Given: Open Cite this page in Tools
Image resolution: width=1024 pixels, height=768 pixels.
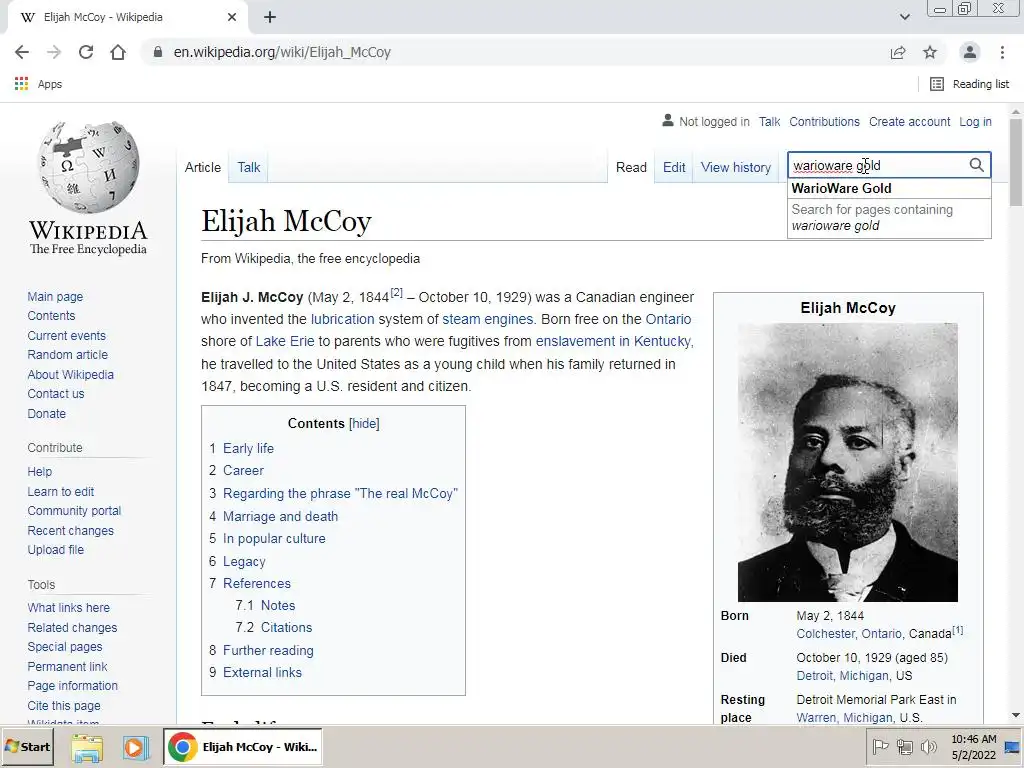Looking at the screenshot, I should point(64,705).
